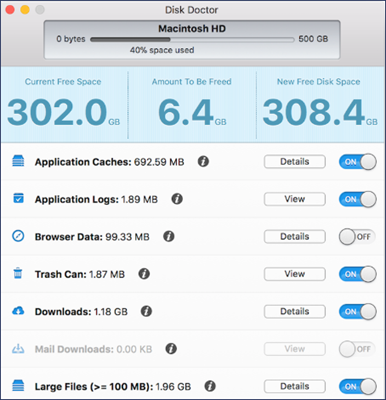Show info for Browser Data

[169, 236]
